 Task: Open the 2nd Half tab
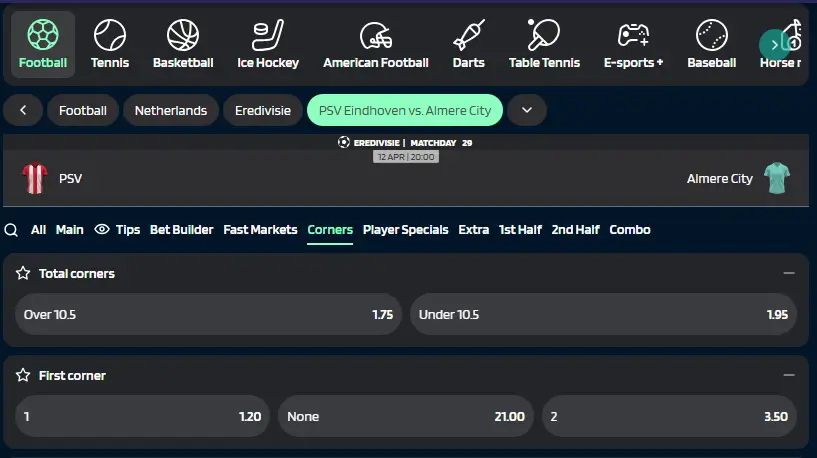pyautogui.click(x=575, y=230)
